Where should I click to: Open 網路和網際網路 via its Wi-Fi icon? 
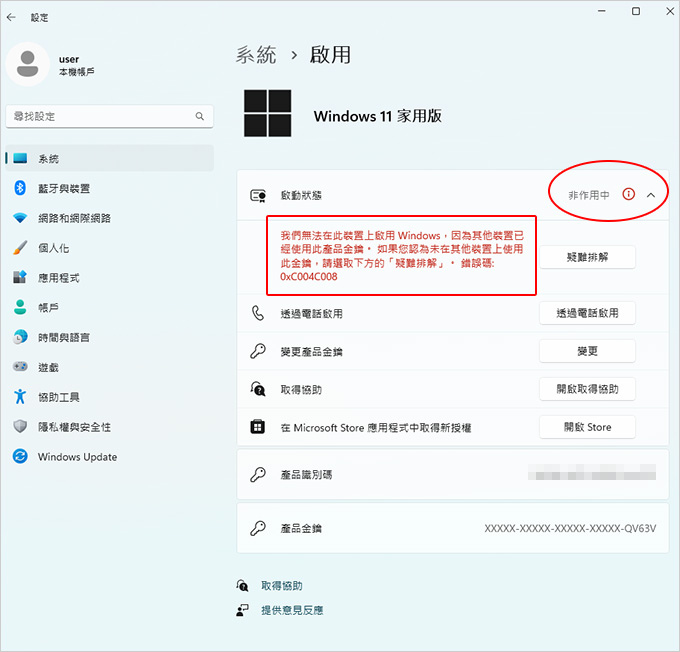(20, 218)
